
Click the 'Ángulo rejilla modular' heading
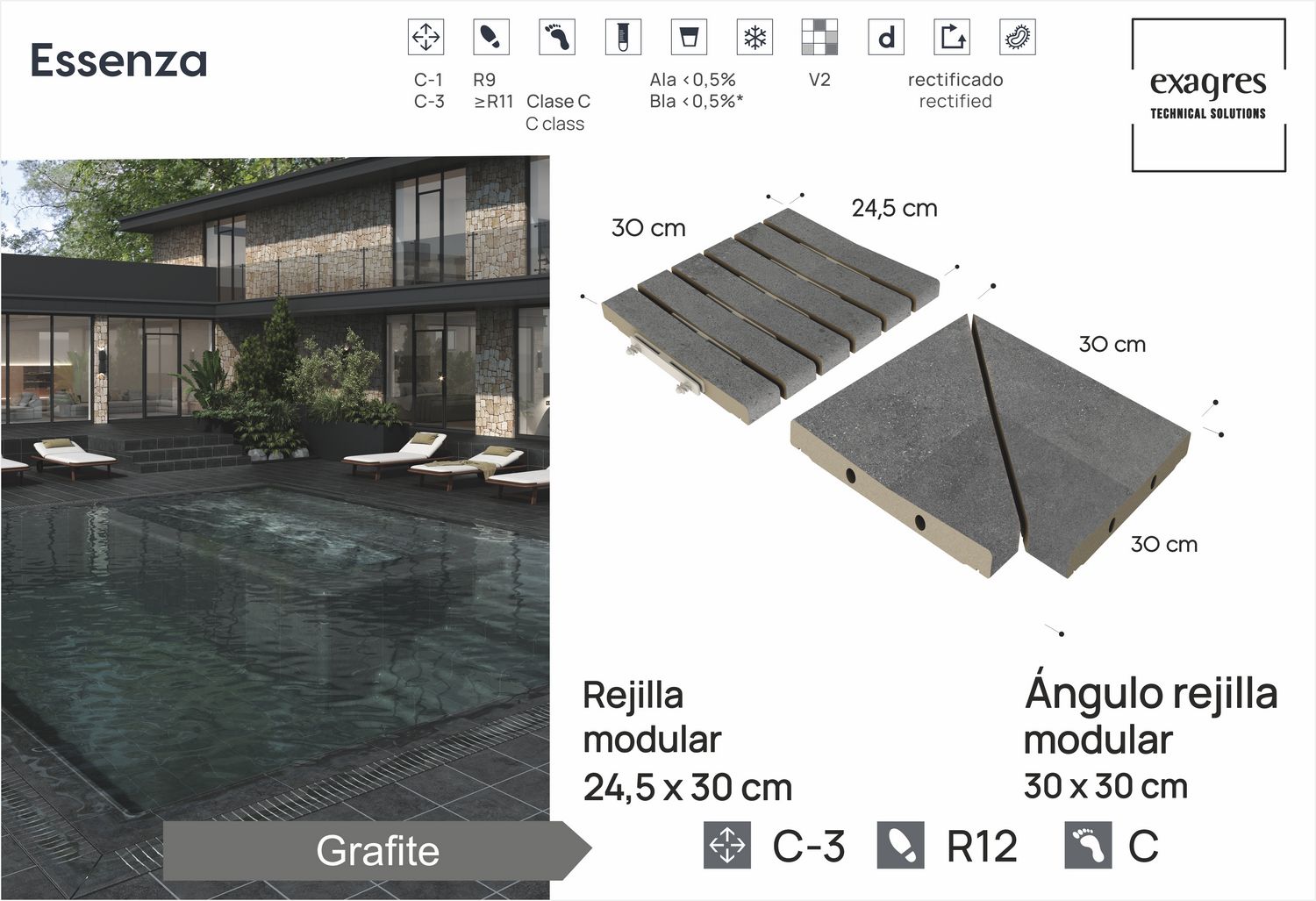point(1151,714)
